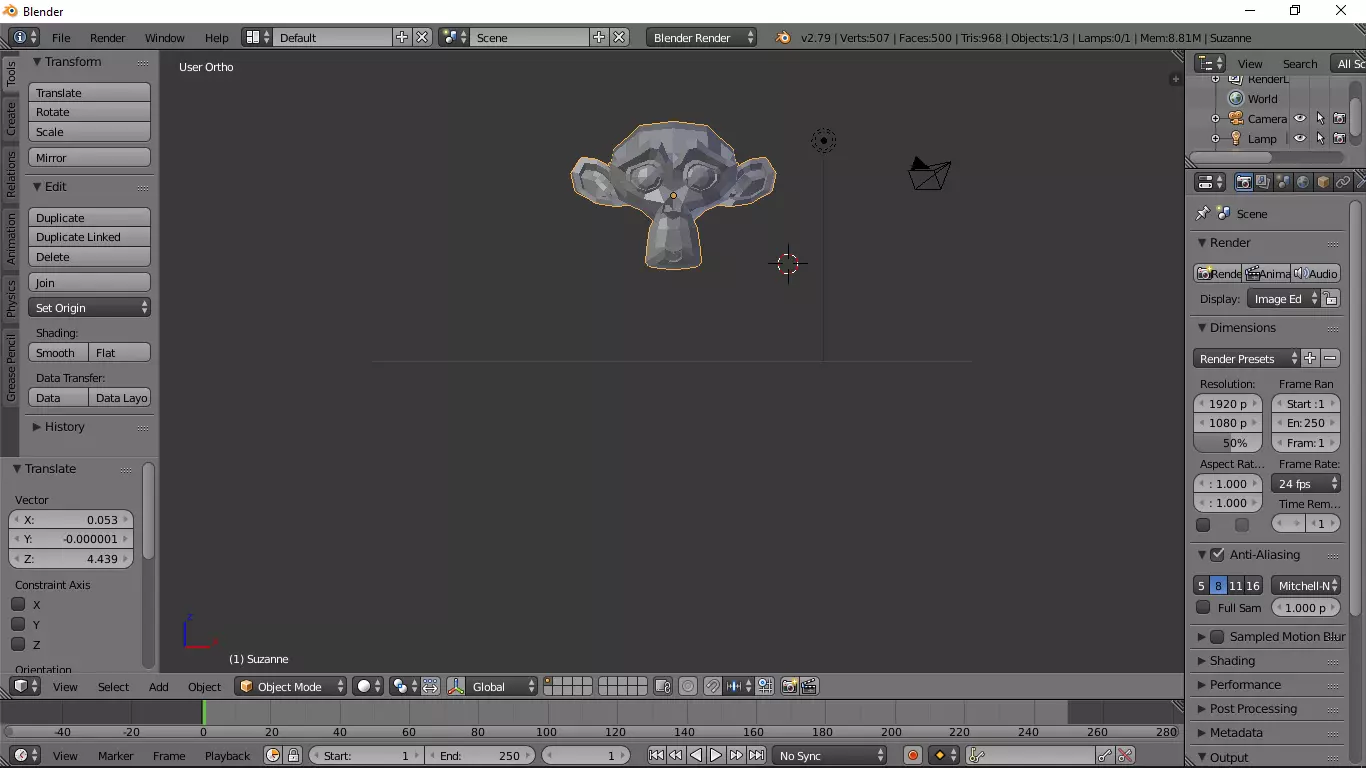This screenshot has height=768, width=1366.
Task: Click the Lamp bulb icon in outliner
Action: [1236, 138]
